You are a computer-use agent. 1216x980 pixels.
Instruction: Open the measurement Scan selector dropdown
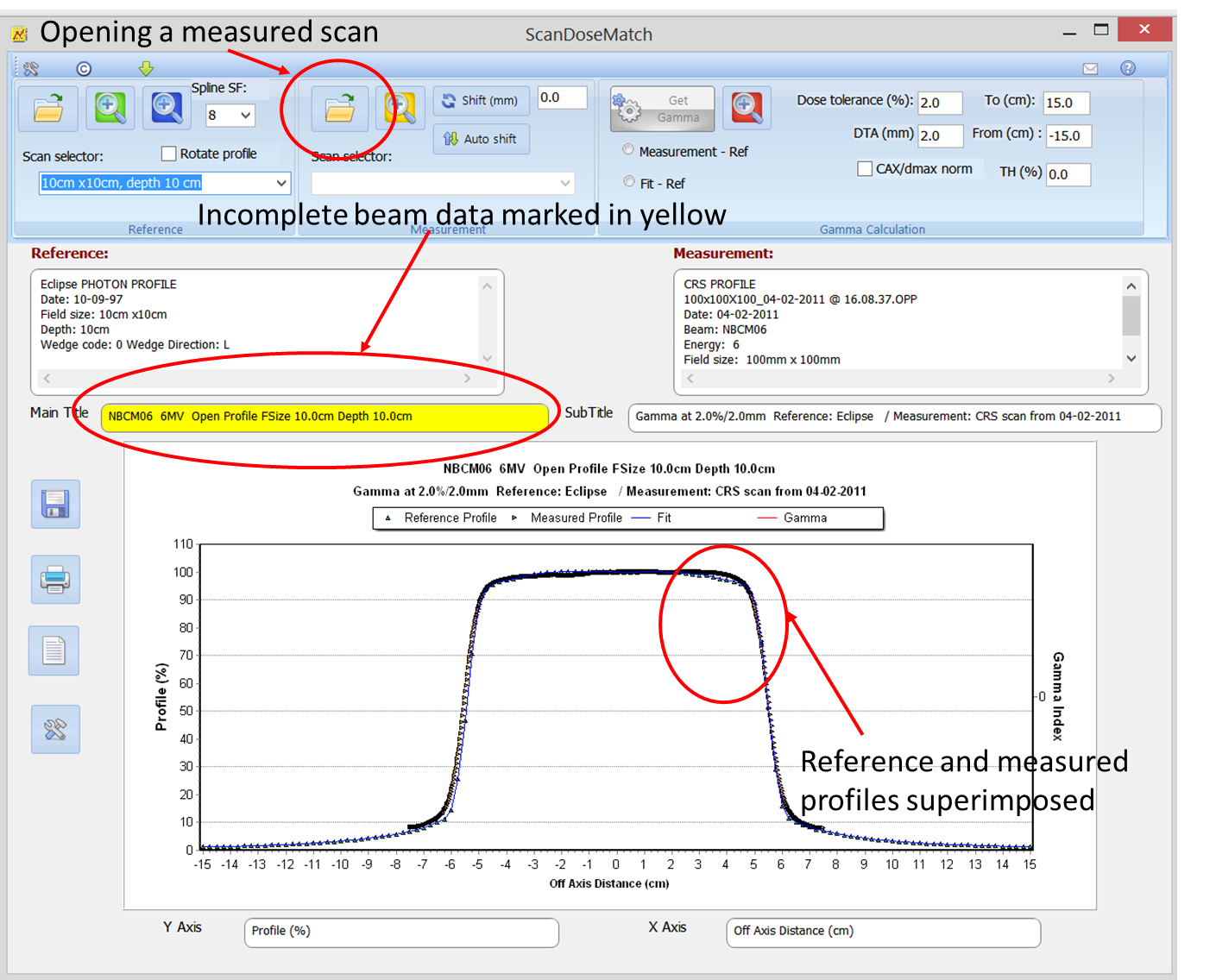[565, 183]
